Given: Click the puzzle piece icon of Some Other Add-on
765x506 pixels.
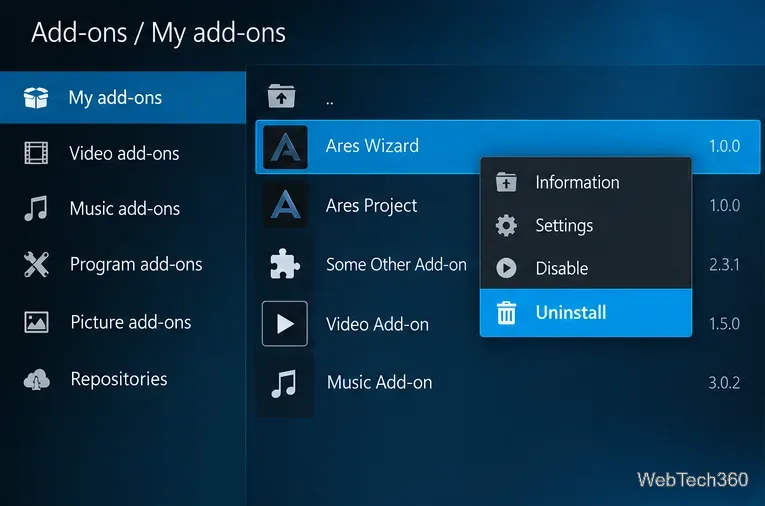Looking at the screenshot, I should pos(285,264).
